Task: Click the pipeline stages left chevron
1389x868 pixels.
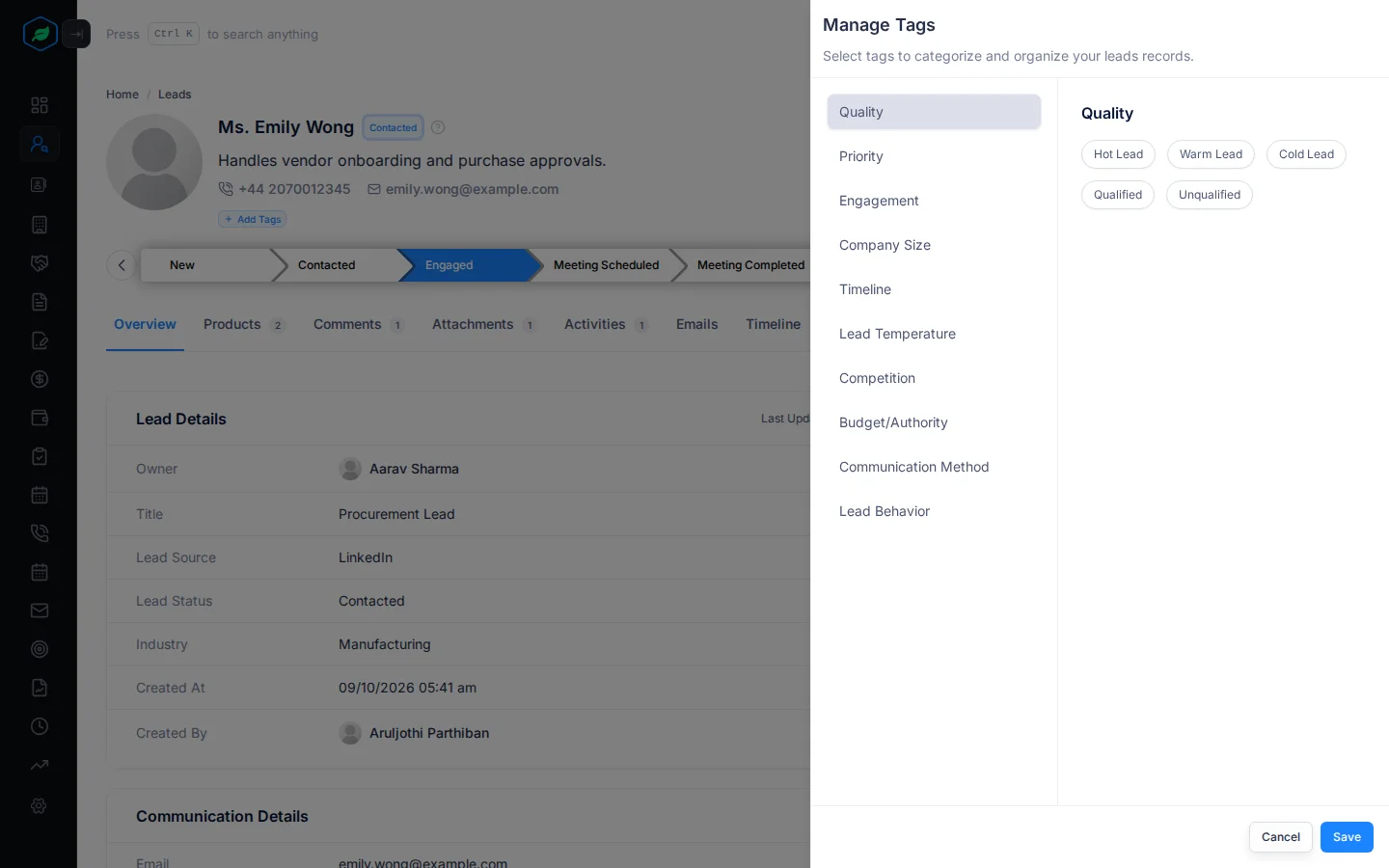Action: point(122,265)
